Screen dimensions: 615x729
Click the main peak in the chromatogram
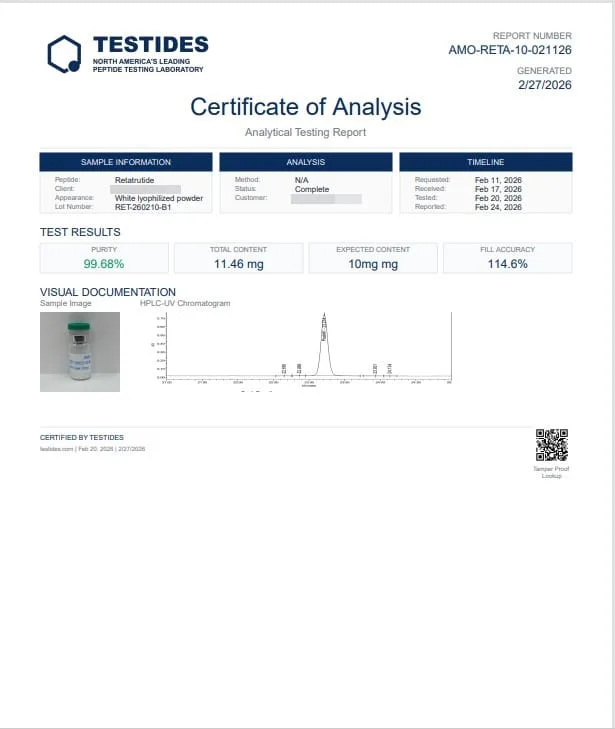(x=324, y=344)
